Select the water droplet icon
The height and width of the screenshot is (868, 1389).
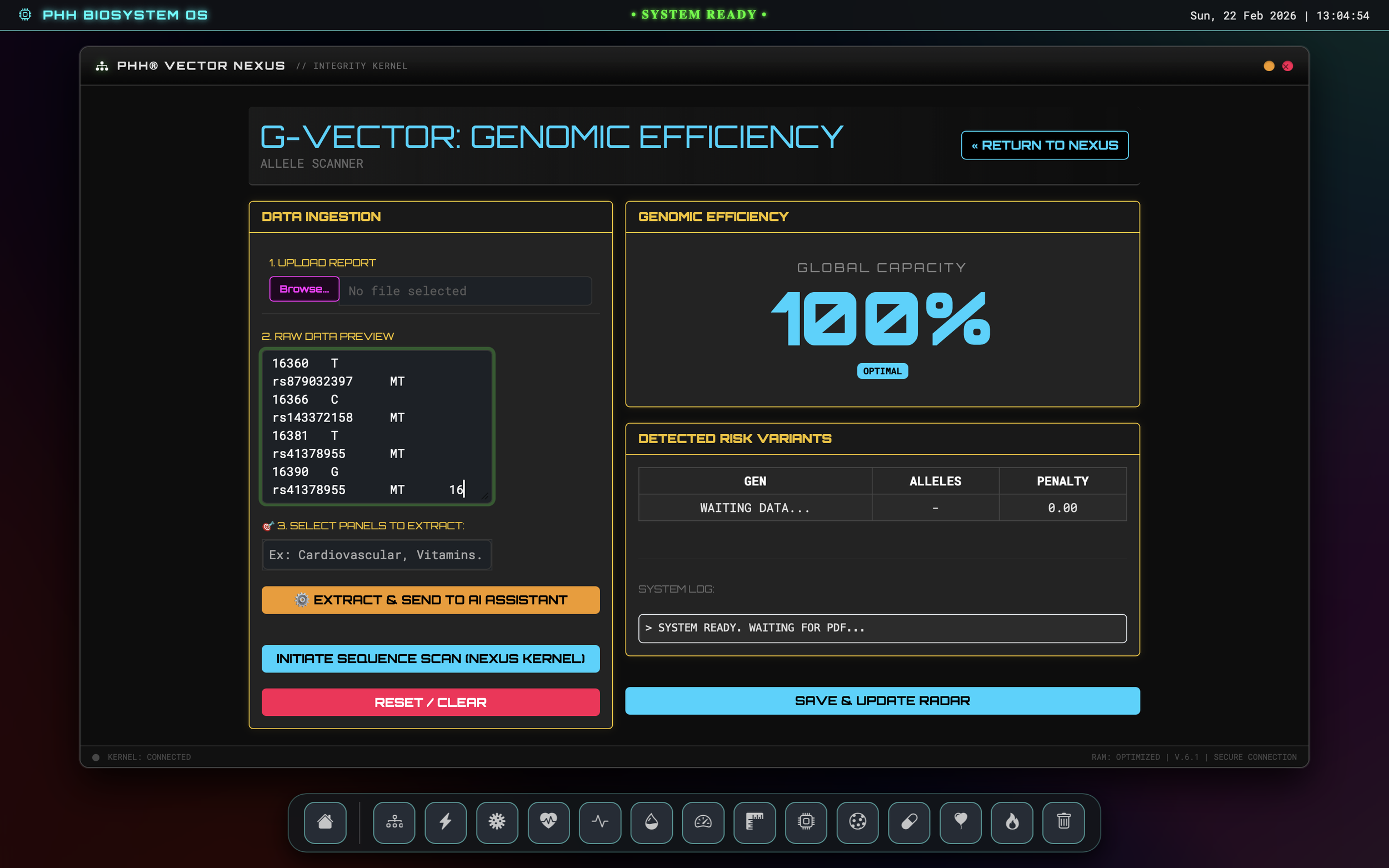click(651, 822)
